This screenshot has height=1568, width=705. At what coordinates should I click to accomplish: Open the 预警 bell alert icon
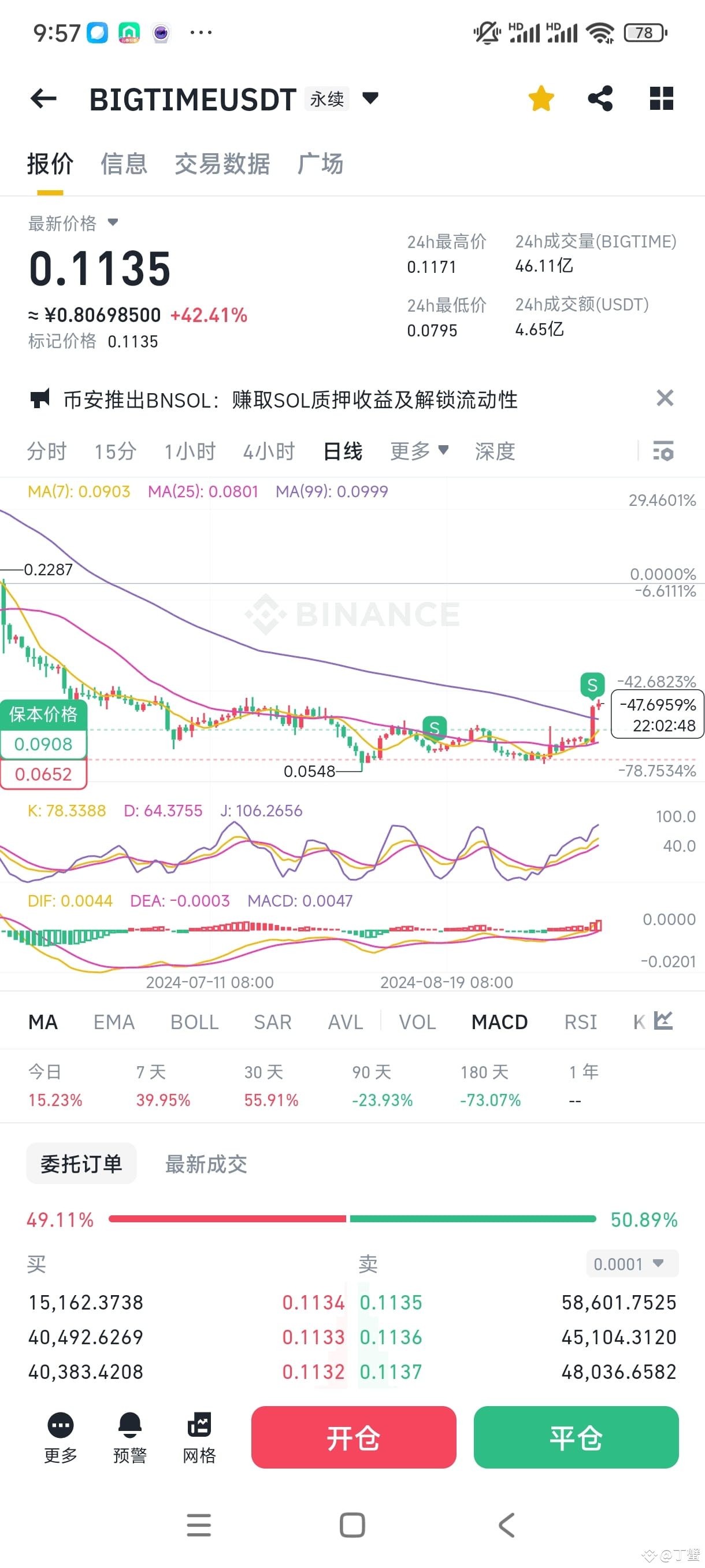pyautogui.click(x=129, y=1425)
